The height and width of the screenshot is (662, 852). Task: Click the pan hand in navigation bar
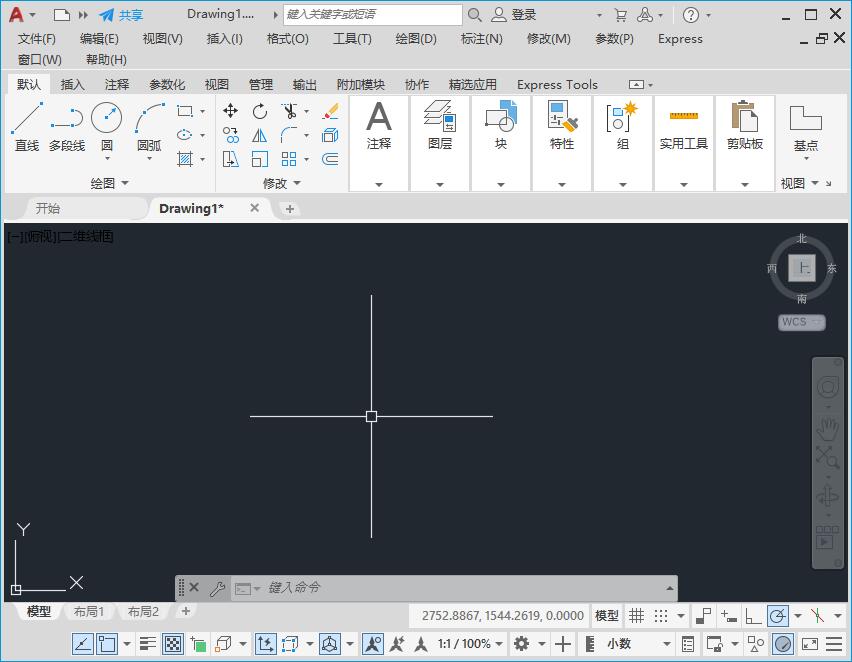coord(827,429)
